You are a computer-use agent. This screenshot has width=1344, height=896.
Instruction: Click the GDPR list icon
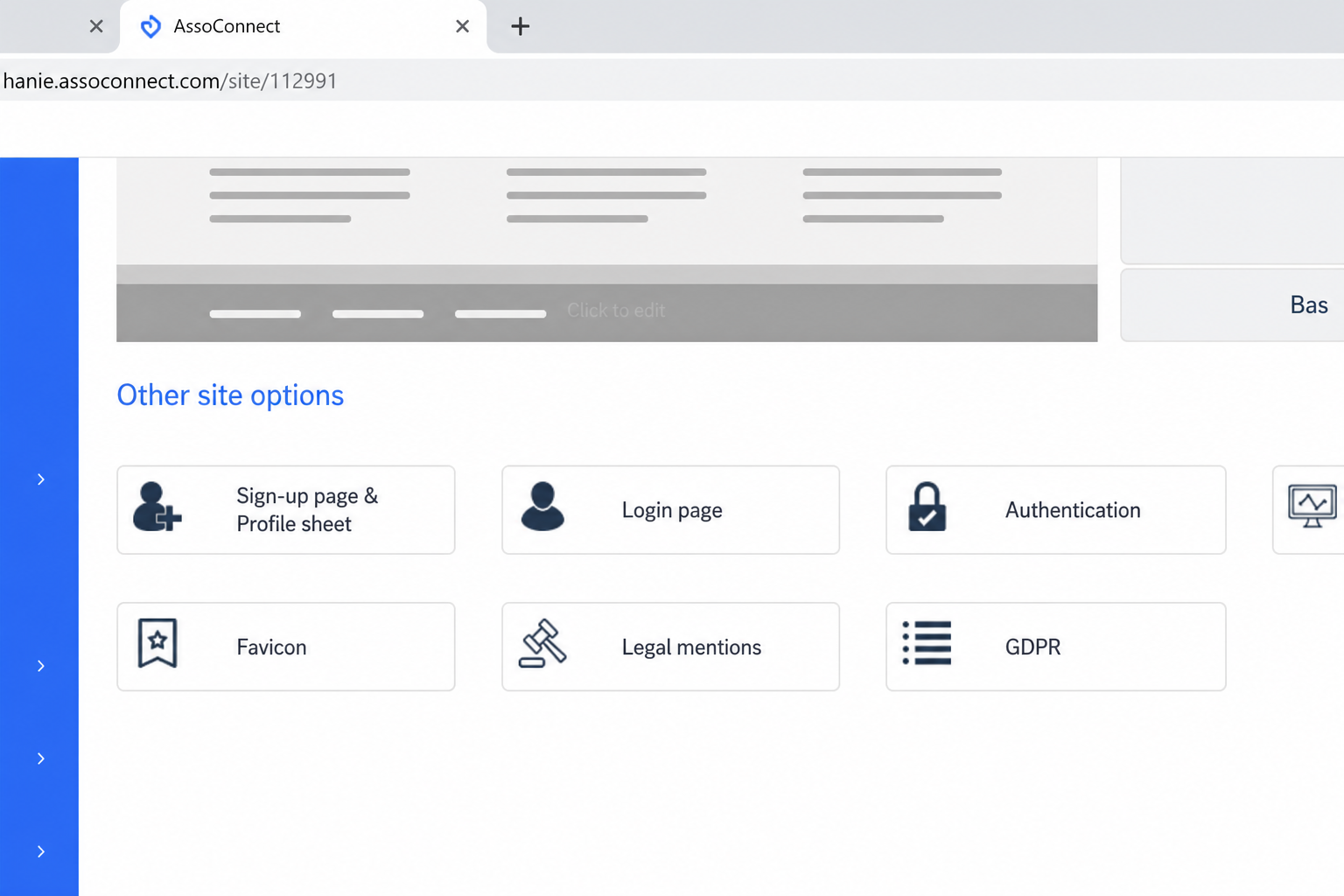point(927,643)
